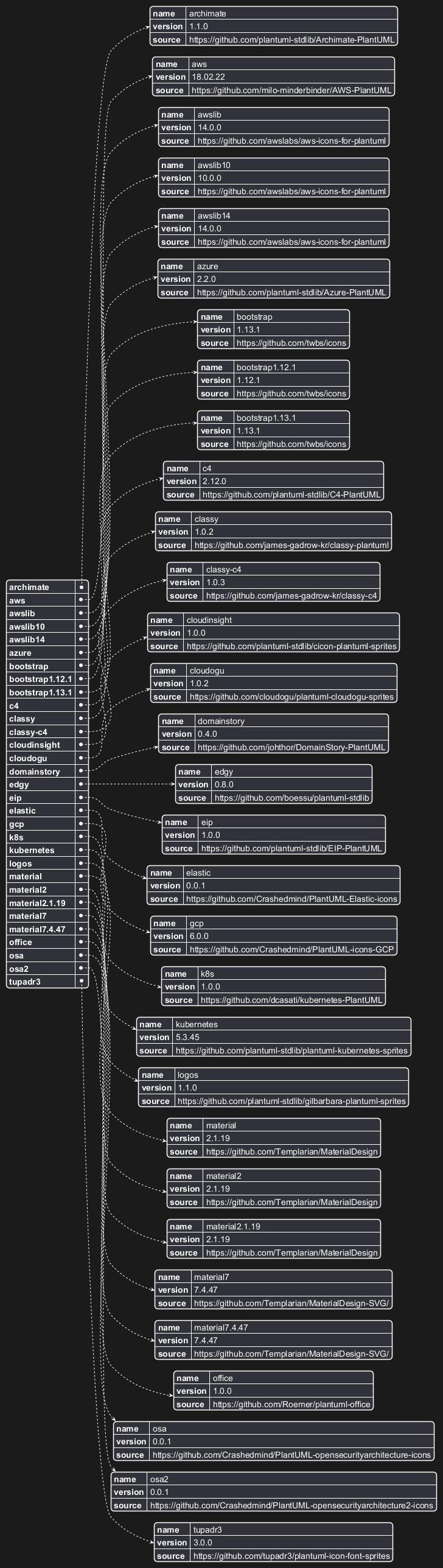Click the plantuml-icon-font-sprites source URL
Screen dimensions: 443x1568
point(291,1556)
